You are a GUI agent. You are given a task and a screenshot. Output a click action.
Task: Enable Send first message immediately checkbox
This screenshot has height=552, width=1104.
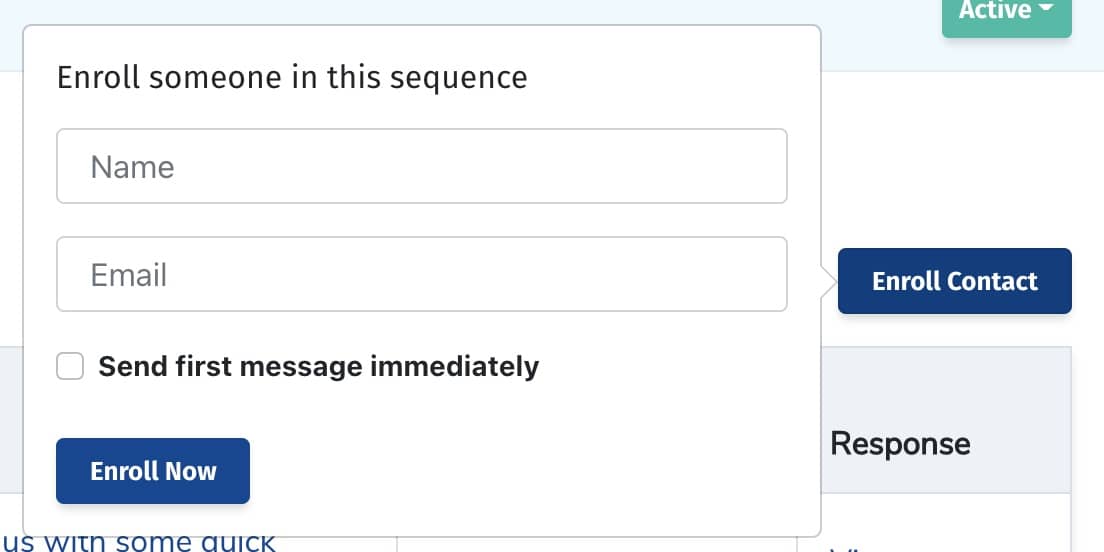tap(70, 366)
